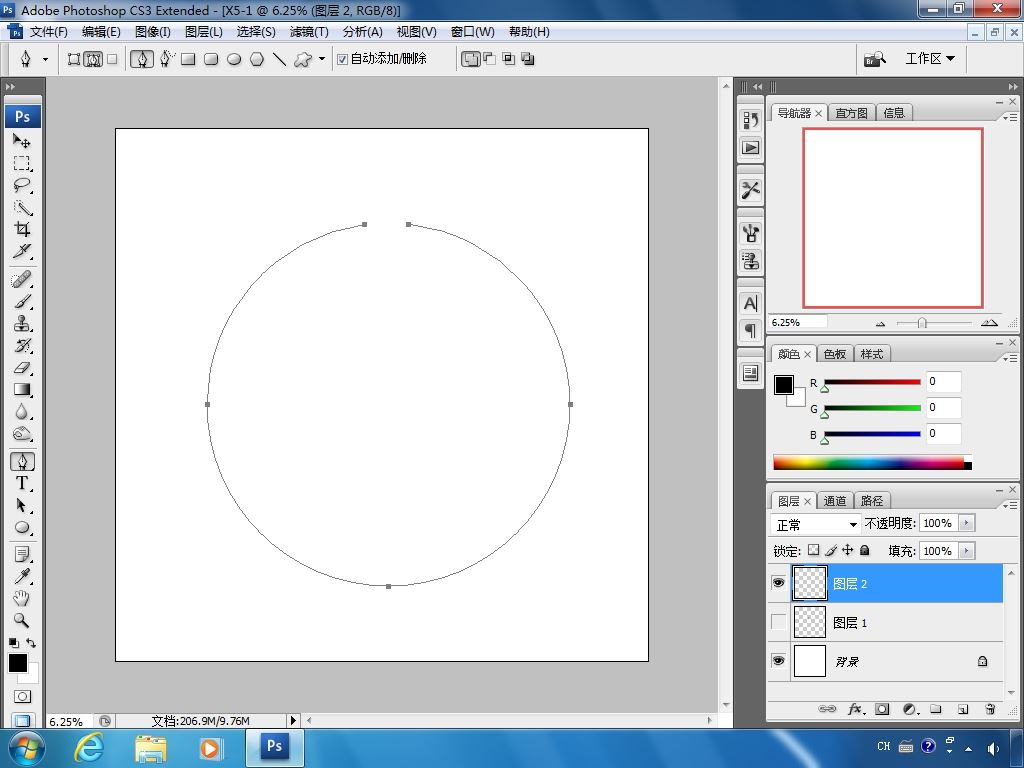This screenshot has width=1024, height=768.
Task: Switch to the 通道 tab
Action: click(x=835, y=501)
